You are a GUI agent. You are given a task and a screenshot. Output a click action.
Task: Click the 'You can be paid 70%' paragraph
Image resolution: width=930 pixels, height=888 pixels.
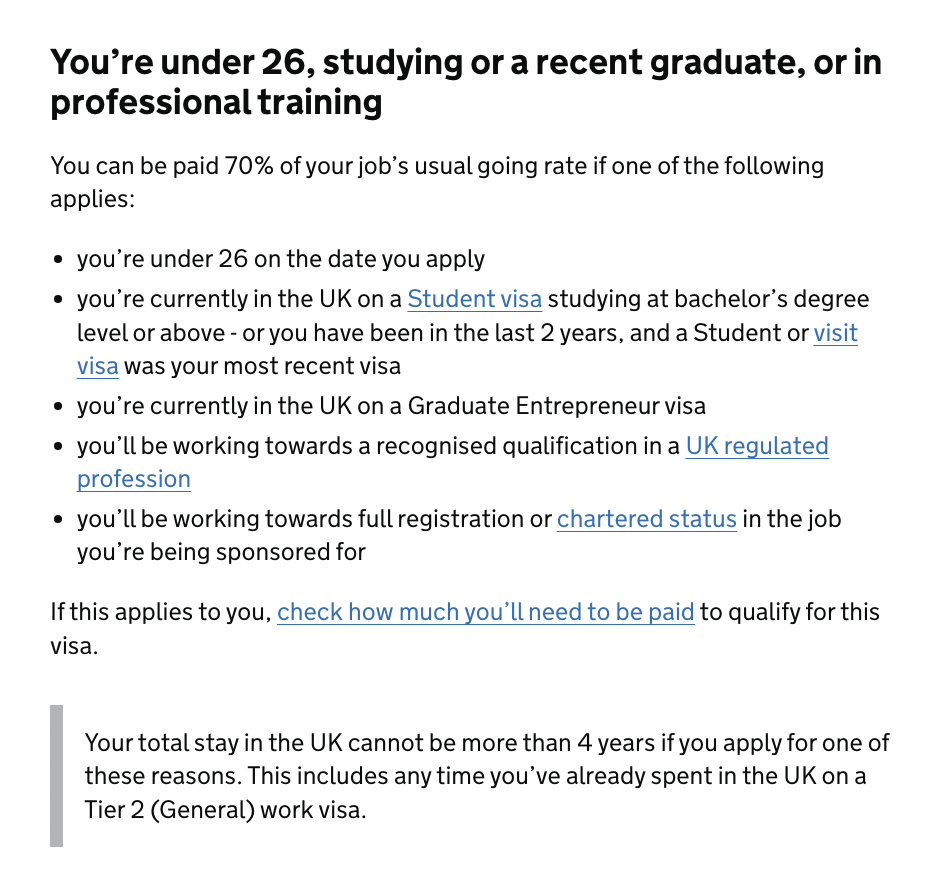tap(437, 182)
